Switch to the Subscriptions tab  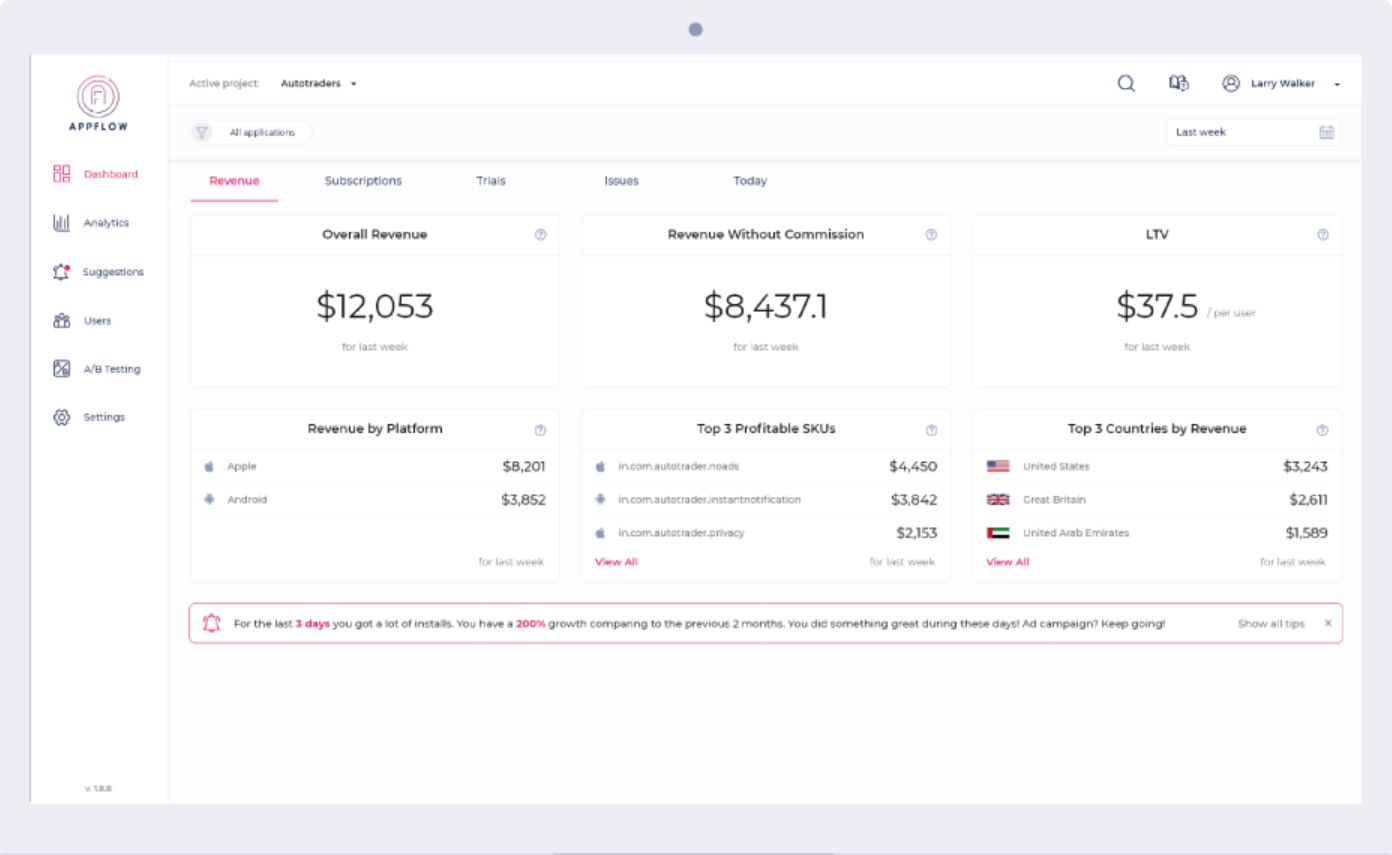point(362,180)
